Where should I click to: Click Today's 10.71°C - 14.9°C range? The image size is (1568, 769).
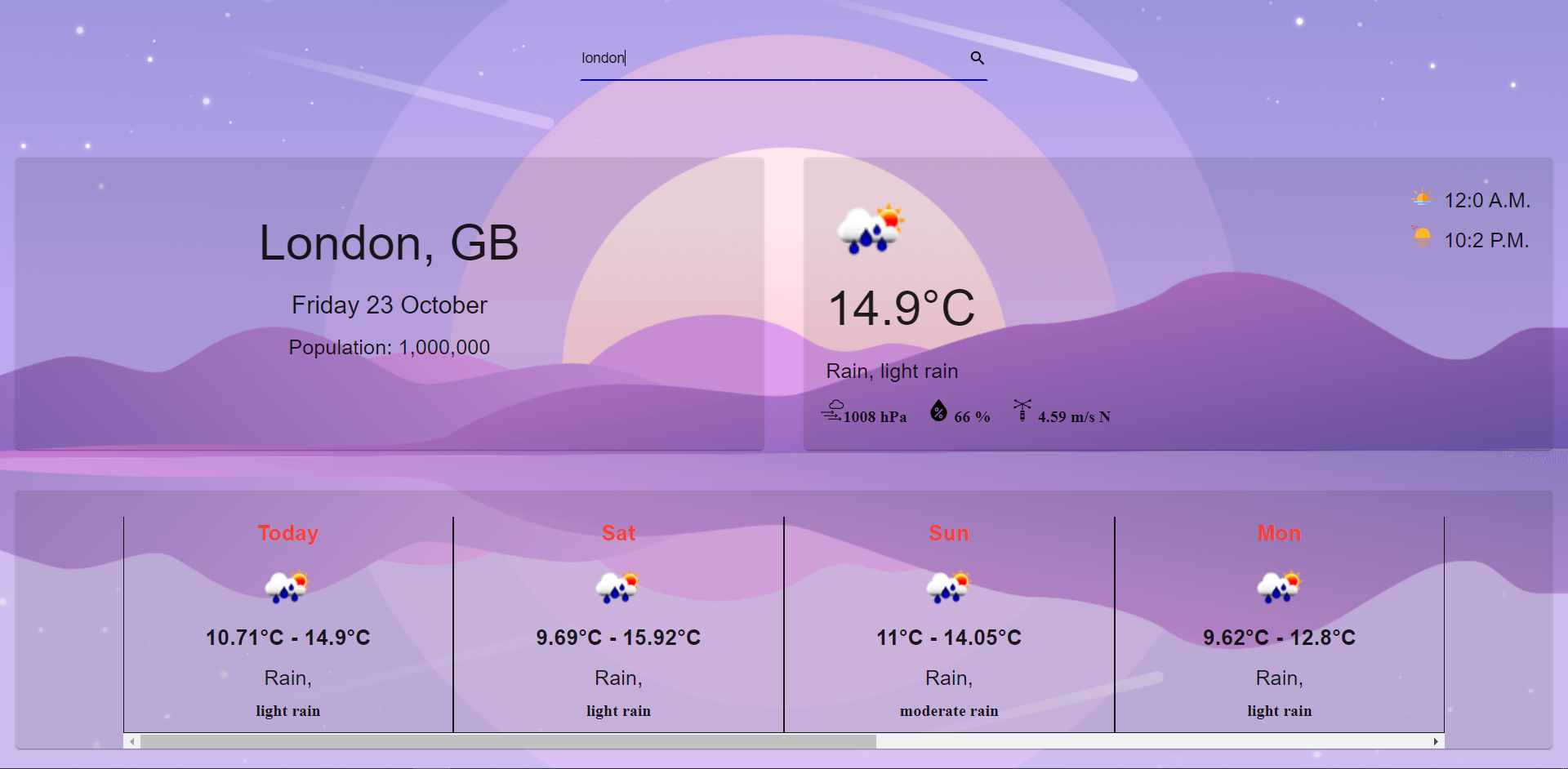288,638
